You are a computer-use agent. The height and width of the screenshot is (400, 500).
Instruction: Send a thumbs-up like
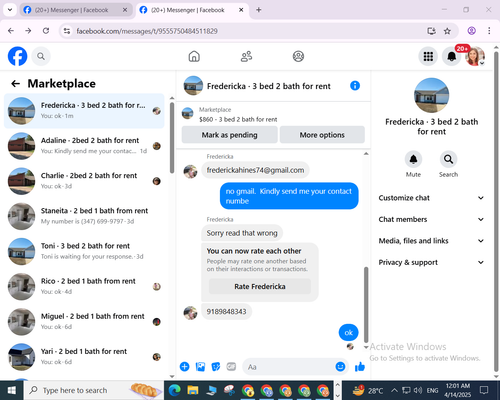point(360,367)
